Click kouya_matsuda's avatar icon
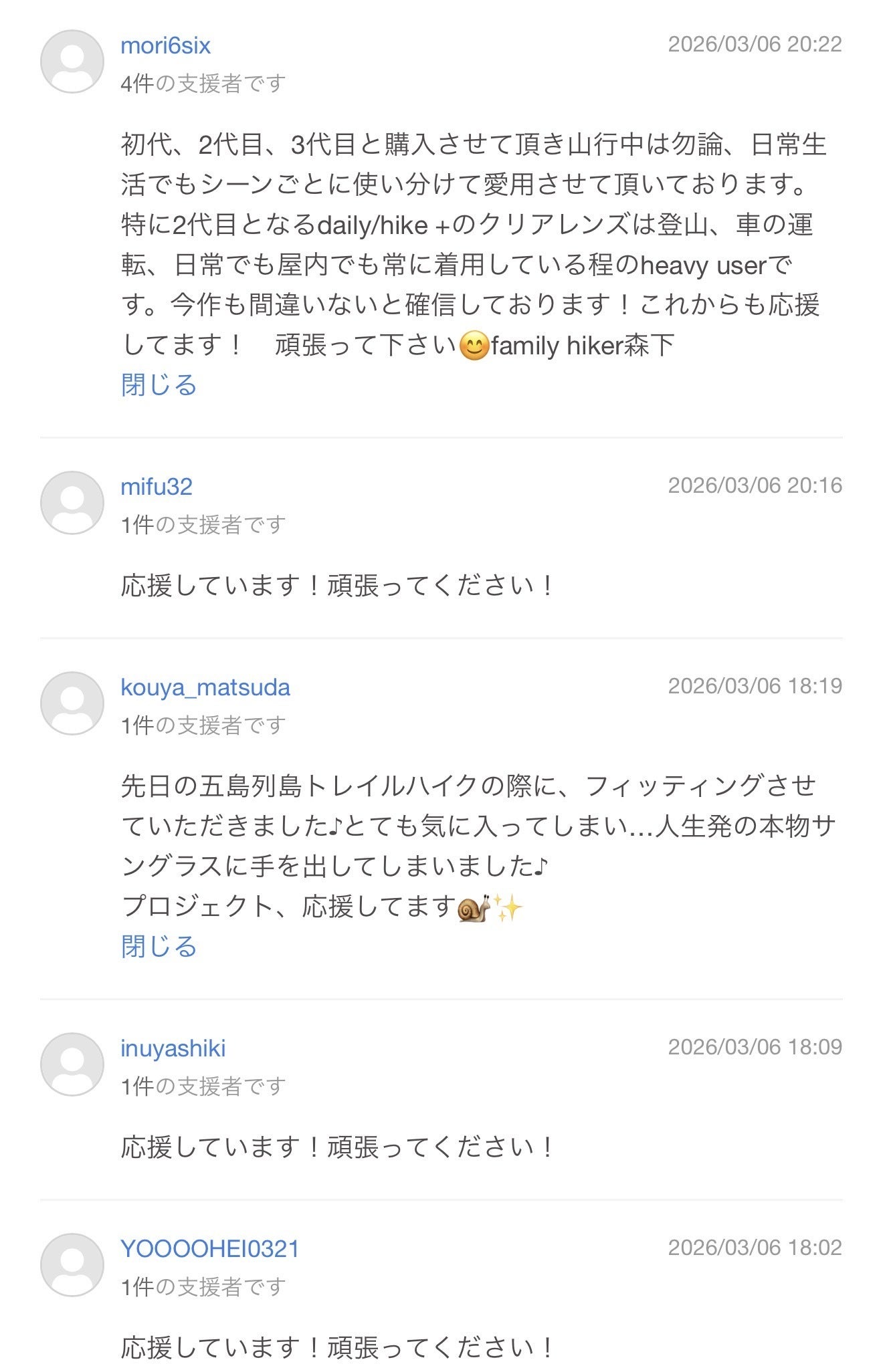 coord(72,703)
